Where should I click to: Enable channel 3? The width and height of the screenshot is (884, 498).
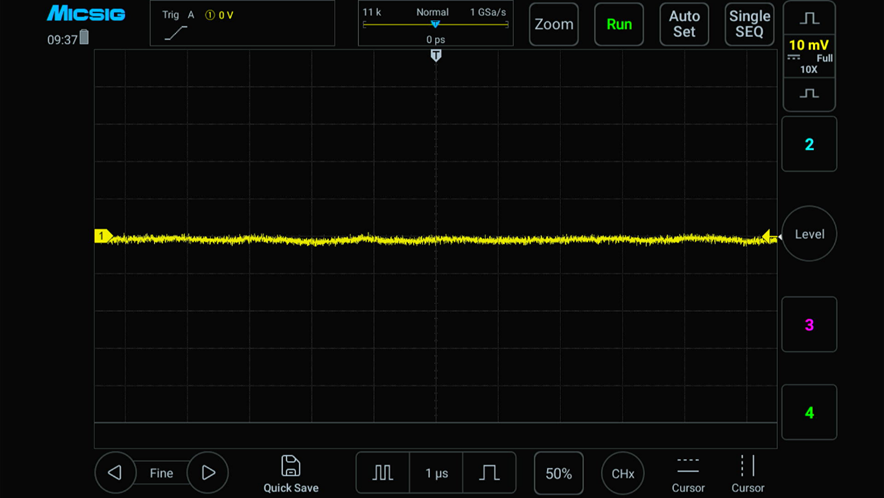click(x=809, y=325)
